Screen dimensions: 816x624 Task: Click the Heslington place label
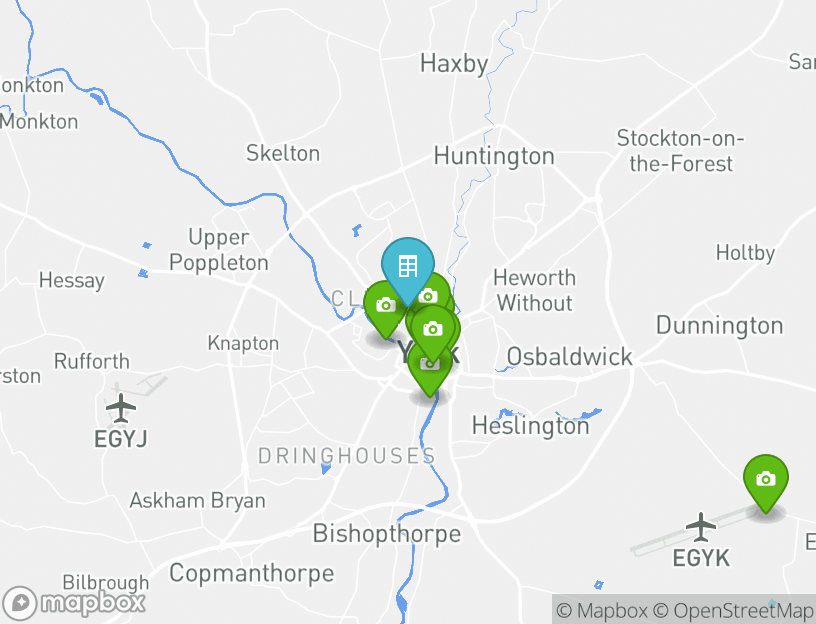(530, 426)
